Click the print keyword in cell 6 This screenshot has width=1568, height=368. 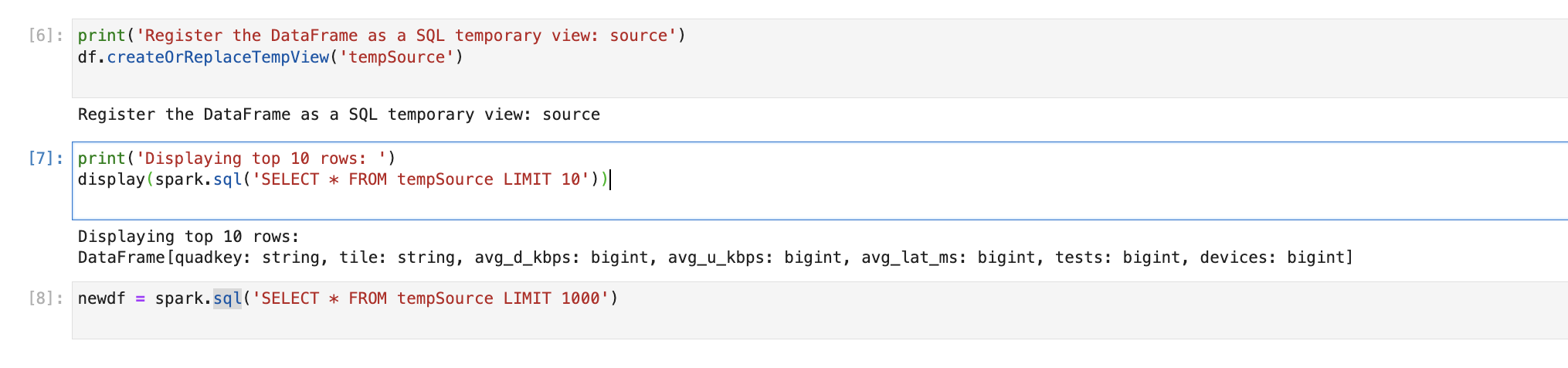point(101,36)
